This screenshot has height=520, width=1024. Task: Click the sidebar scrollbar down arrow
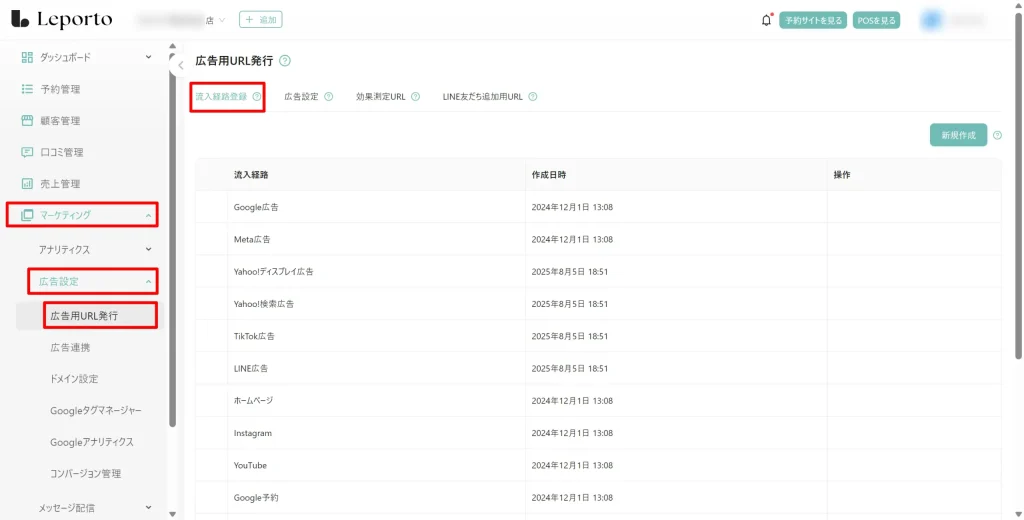172,513
